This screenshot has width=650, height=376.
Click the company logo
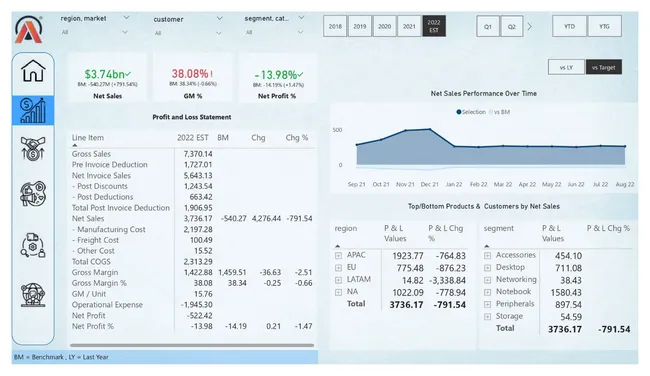tap(29, 29)
